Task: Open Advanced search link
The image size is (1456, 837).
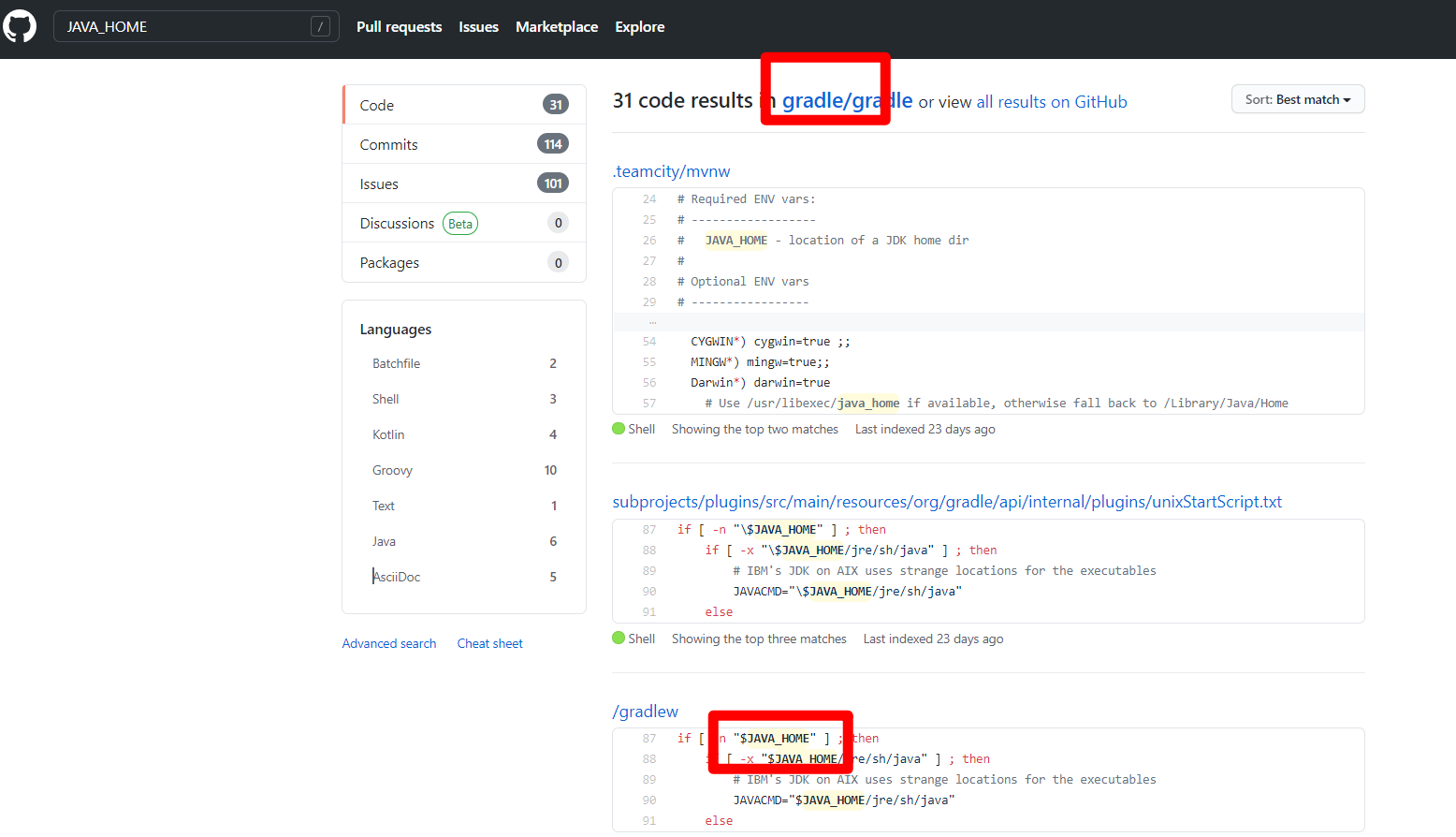Action: point(389,643)
